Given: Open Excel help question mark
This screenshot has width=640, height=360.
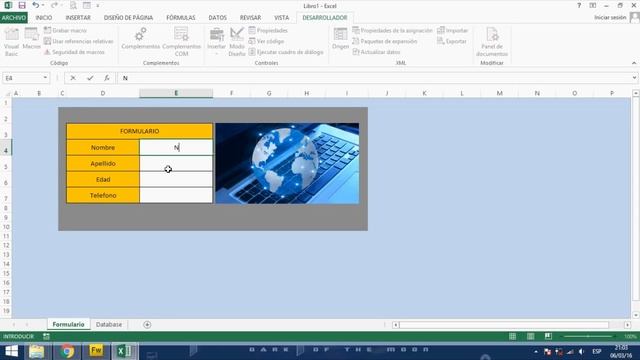Looking at the screenshot, I should pyautogui.click(x=579, y=5).
